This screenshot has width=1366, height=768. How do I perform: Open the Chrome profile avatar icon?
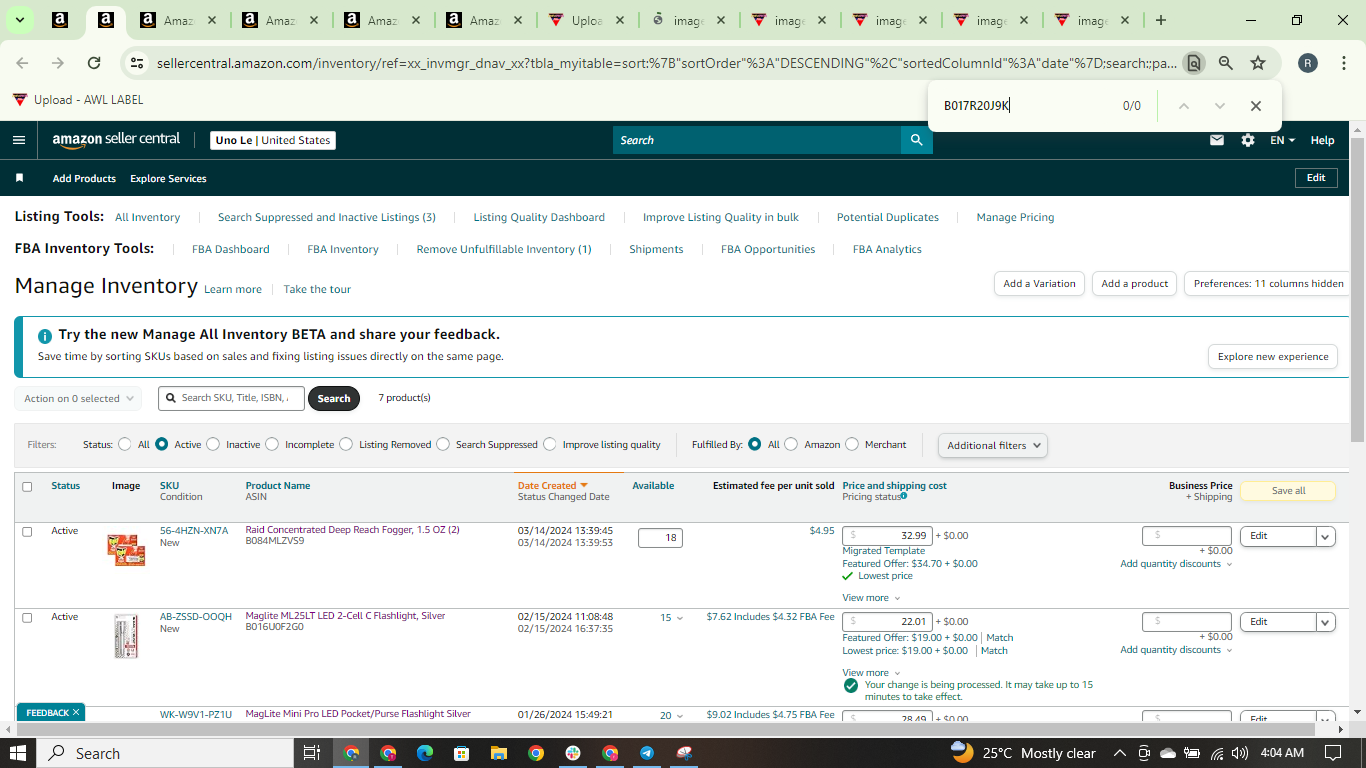pos(1308,63)
